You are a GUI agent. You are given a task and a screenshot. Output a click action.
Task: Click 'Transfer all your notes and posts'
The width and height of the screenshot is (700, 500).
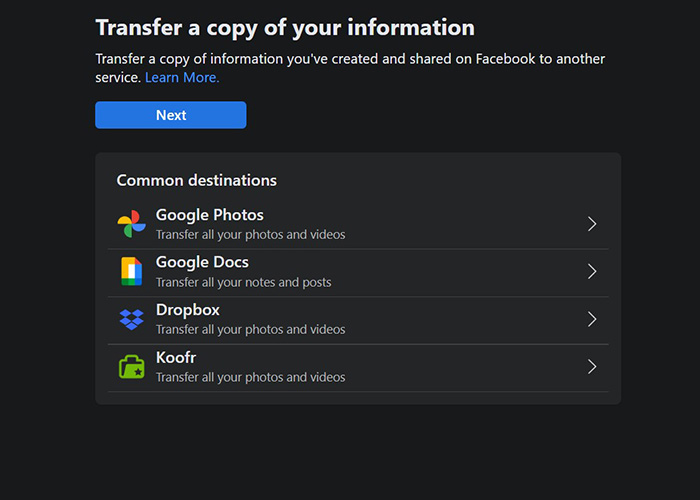(243, 282)
